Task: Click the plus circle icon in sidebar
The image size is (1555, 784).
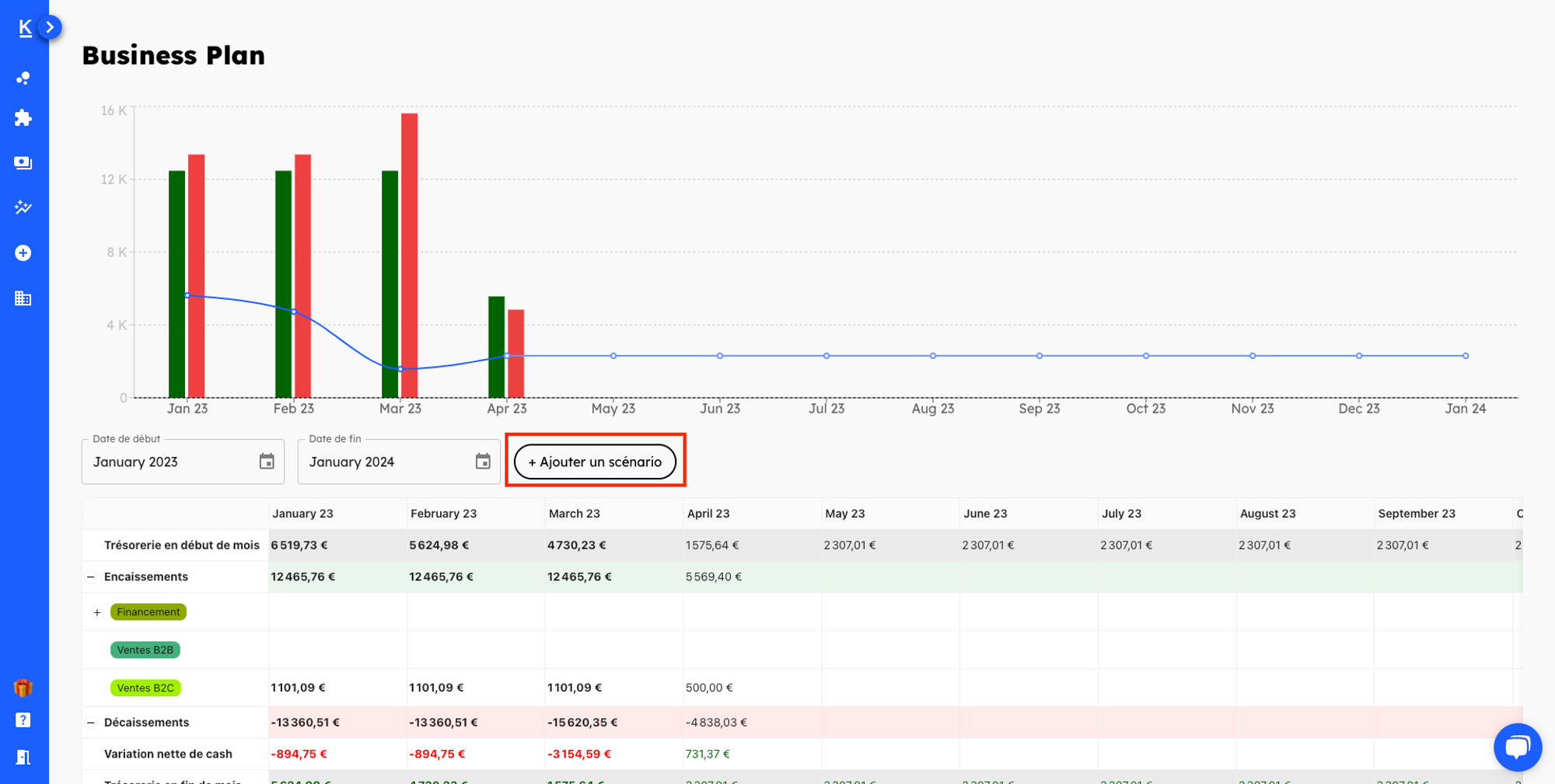Action: point(23,253)
